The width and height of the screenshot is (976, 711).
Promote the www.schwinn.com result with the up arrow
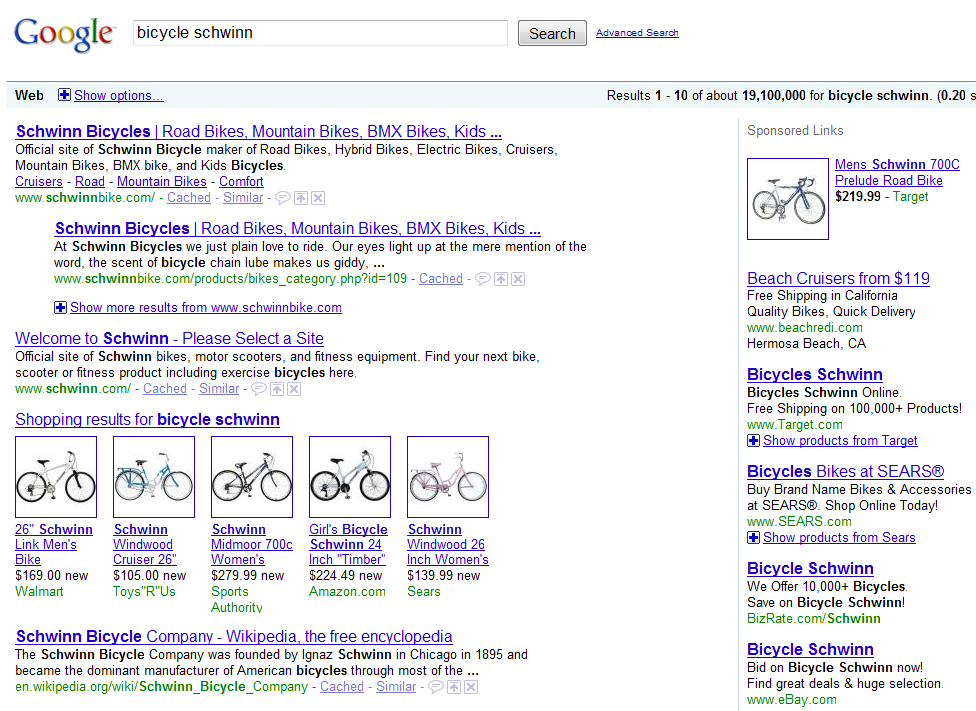coord(277,389)
